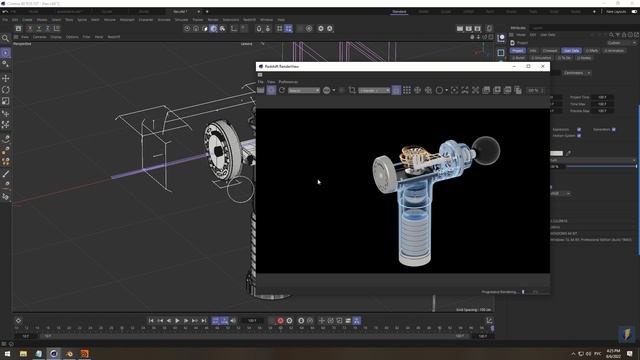Screen dimensions: 640x360
Task: Select the Move tool in left toolbar
Action: (x=6, y=78)
